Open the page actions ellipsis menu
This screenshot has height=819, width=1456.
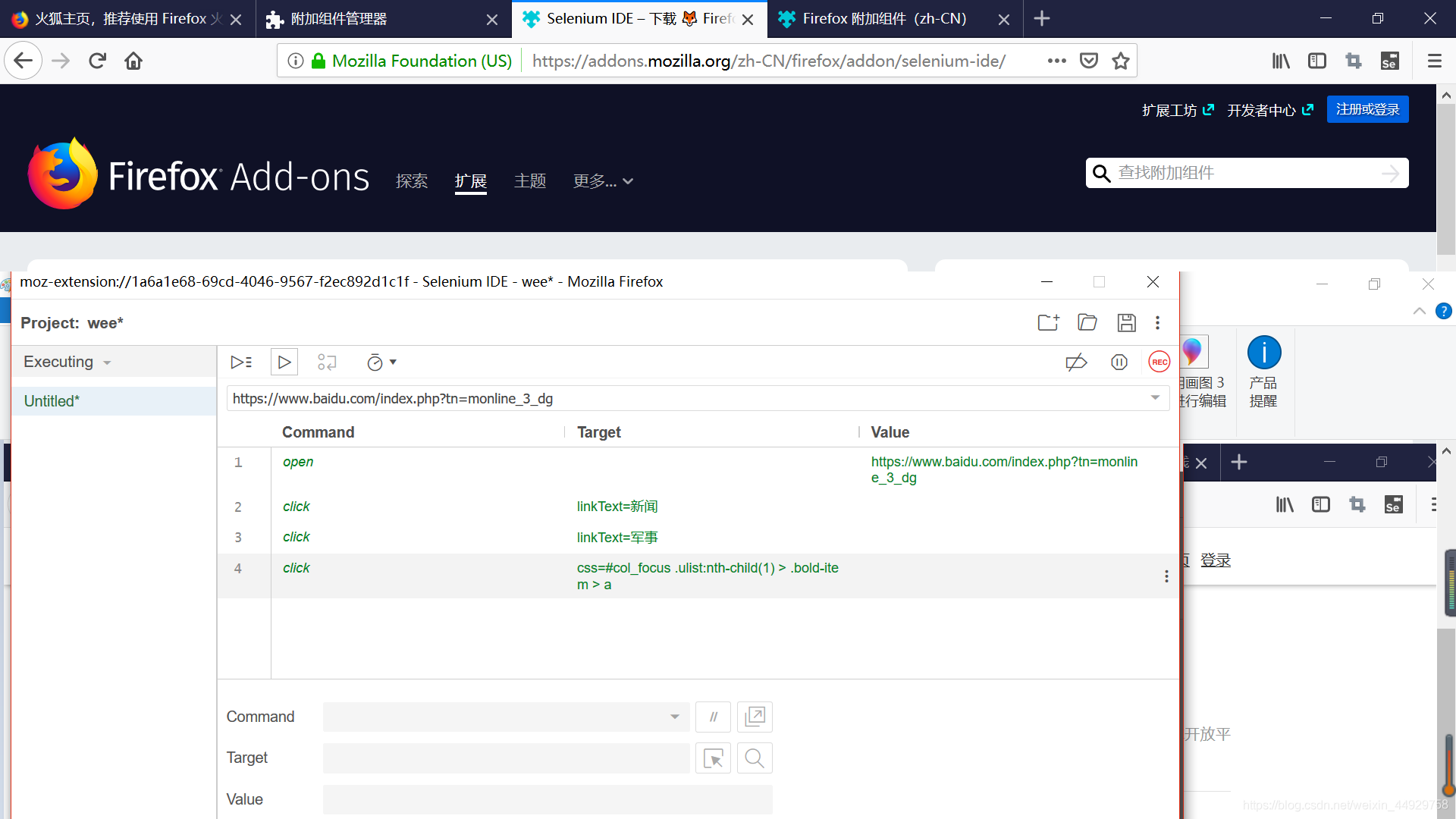click(x=1056, y=61)
